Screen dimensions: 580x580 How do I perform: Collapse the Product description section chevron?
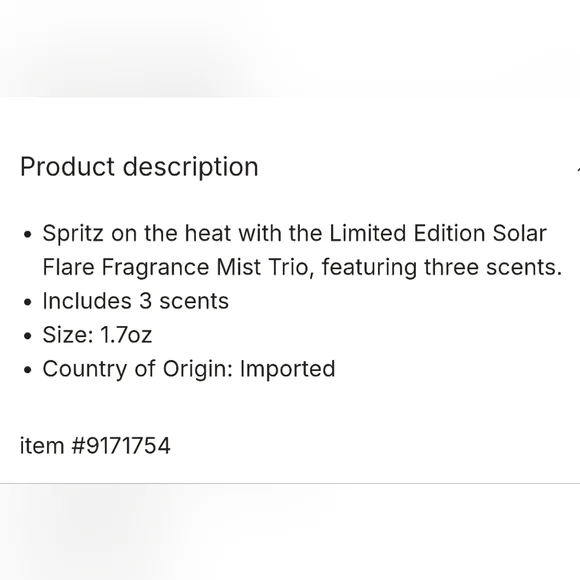(x=578, y=169)
